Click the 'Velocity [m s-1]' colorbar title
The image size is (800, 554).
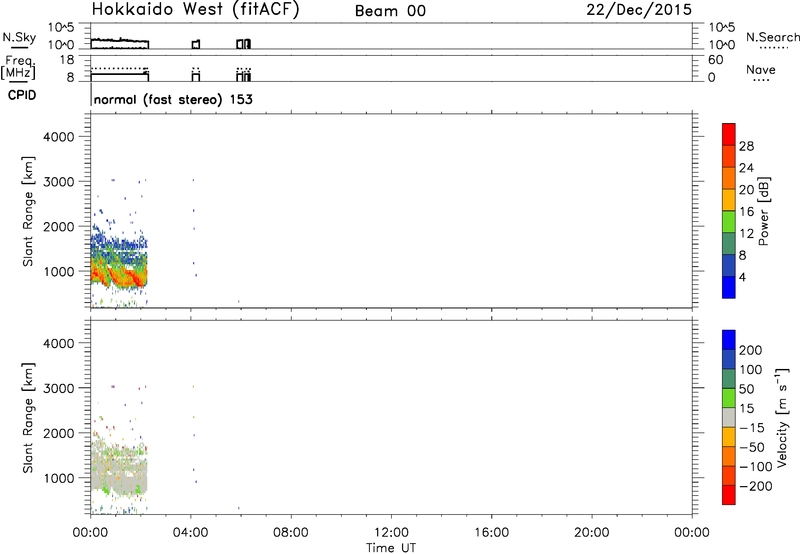pyautogui.click(x=782, y=417)
